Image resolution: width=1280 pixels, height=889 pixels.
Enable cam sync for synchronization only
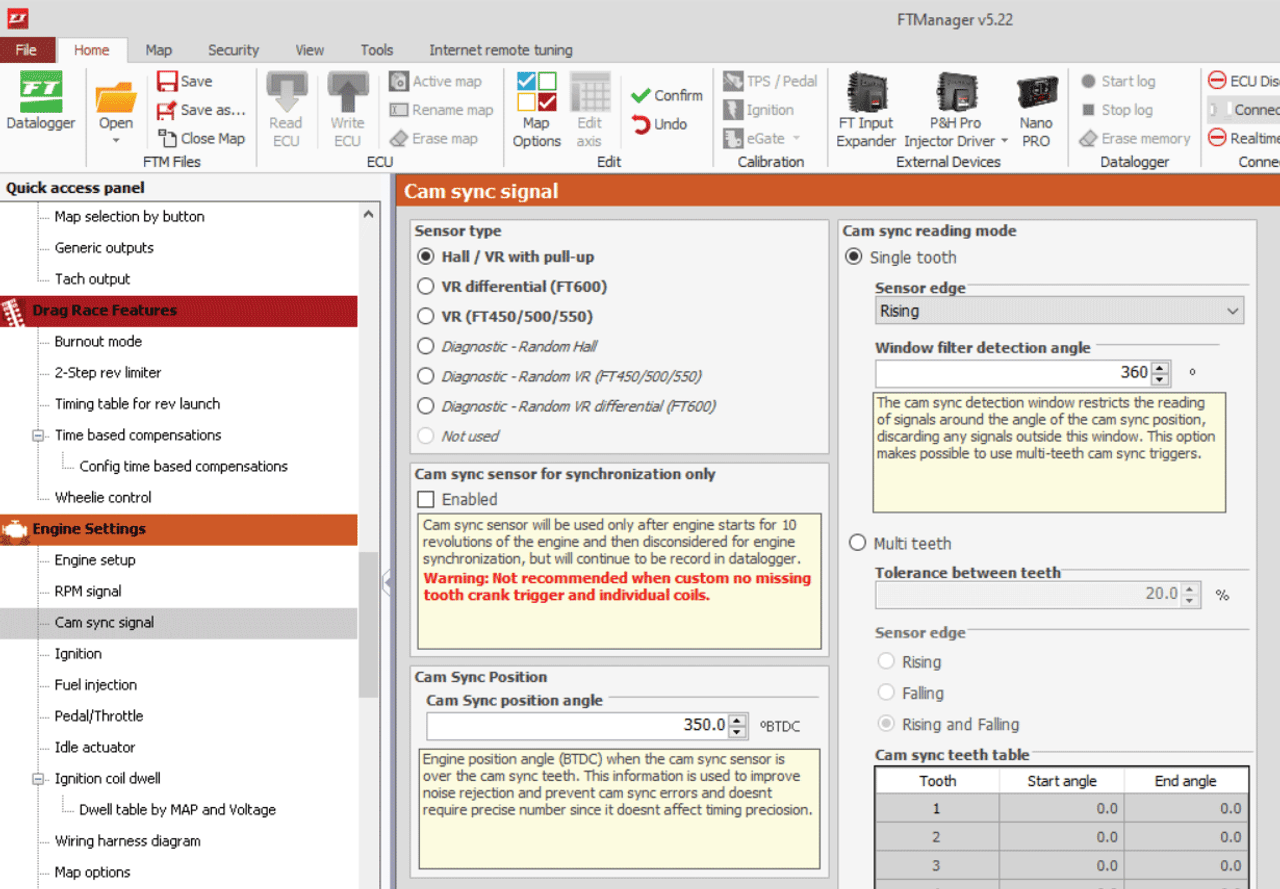[426, 499]
